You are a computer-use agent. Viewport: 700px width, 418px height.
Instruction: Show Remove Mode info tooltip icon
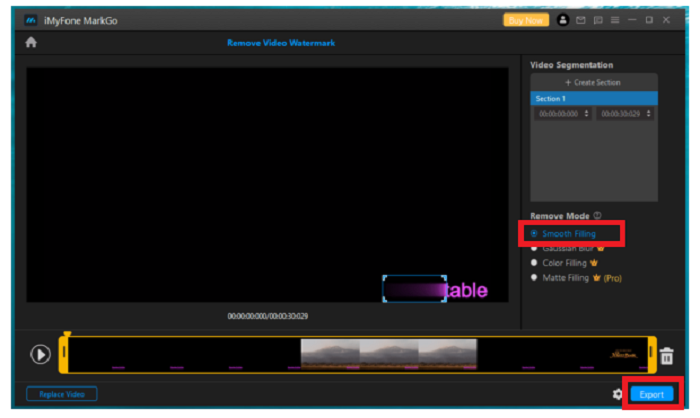pyautogui.click(x=597, y=215)
